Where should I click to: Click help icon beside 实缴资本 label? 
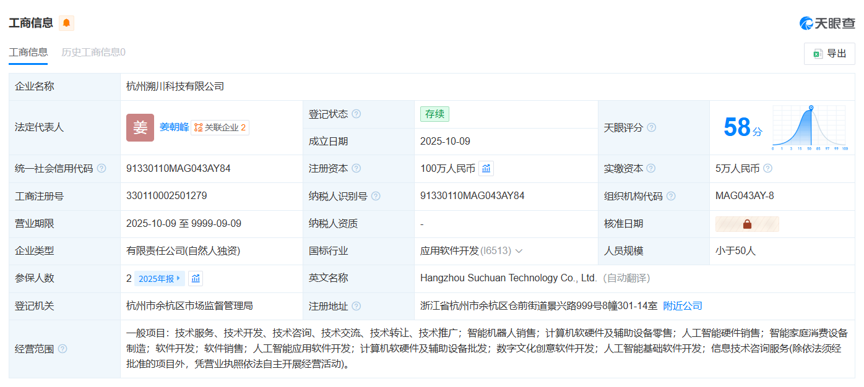(x=651, y=169)
